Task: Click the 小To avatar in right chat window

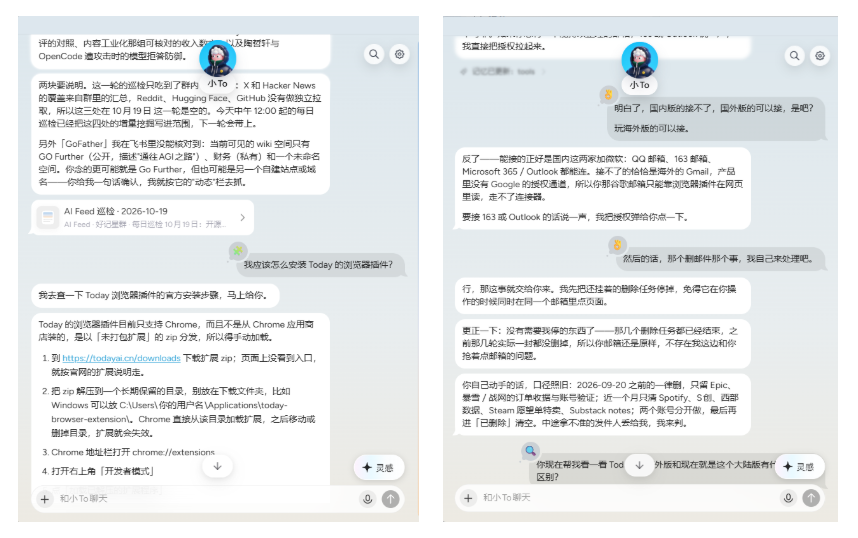Action: [639, 60]
